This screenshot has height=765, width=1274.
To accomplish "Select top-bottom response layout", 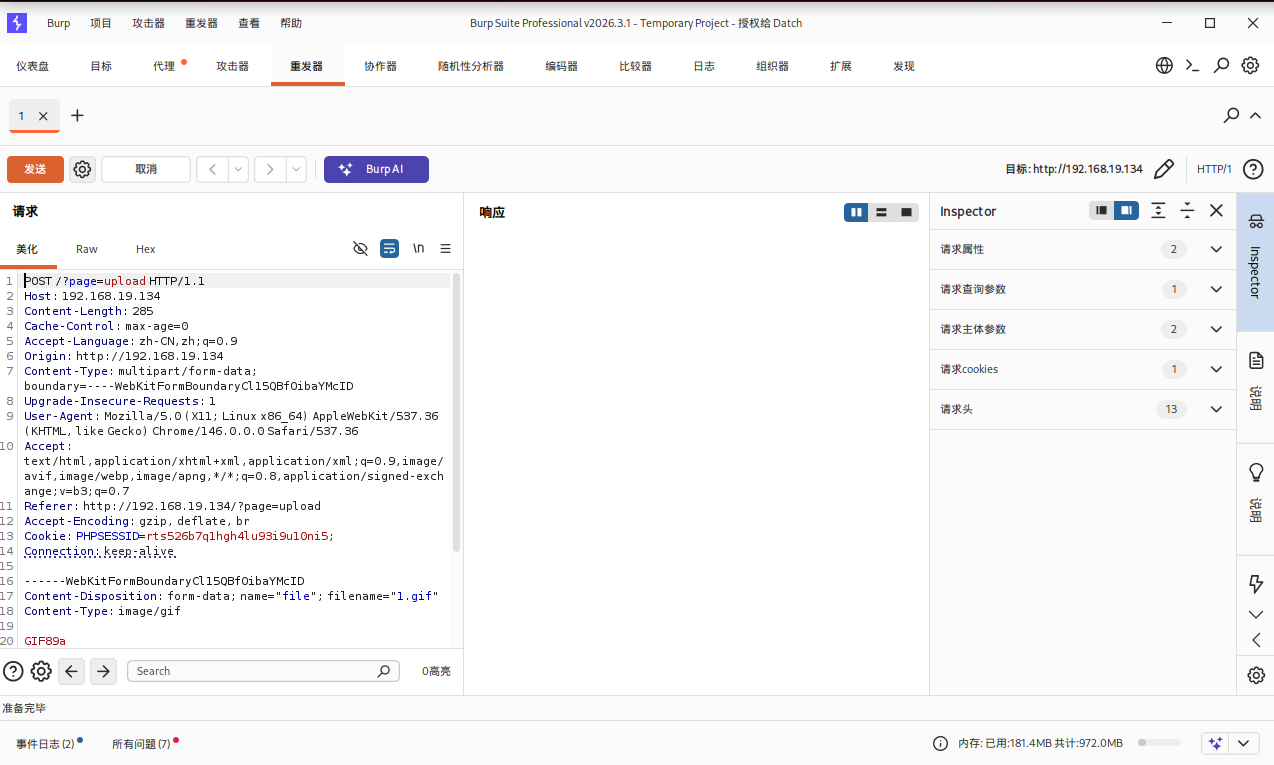I will click(x=881, y=212).
